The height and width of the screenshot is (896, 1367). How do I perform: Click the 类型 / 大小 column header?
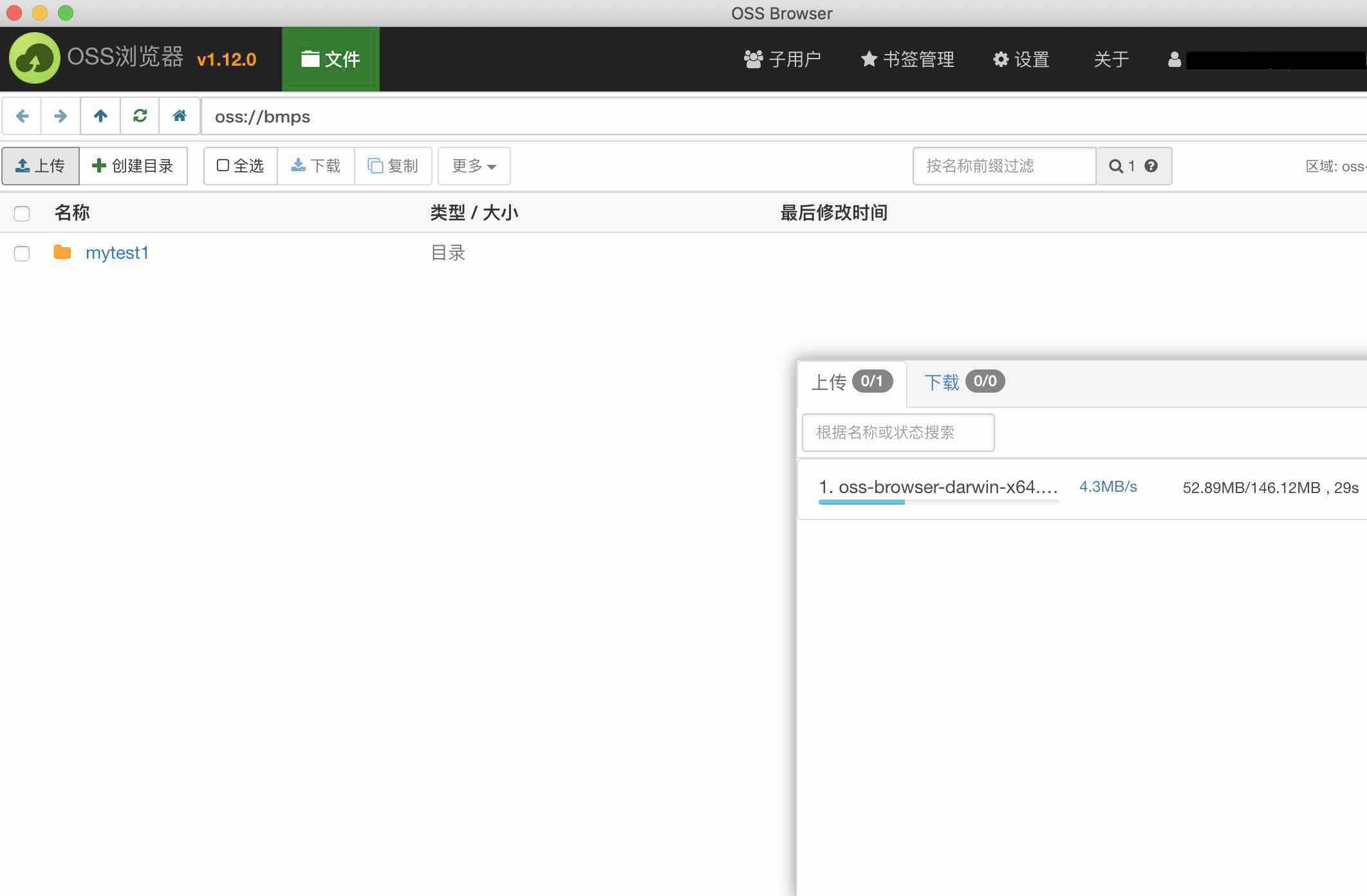[474, 213]
